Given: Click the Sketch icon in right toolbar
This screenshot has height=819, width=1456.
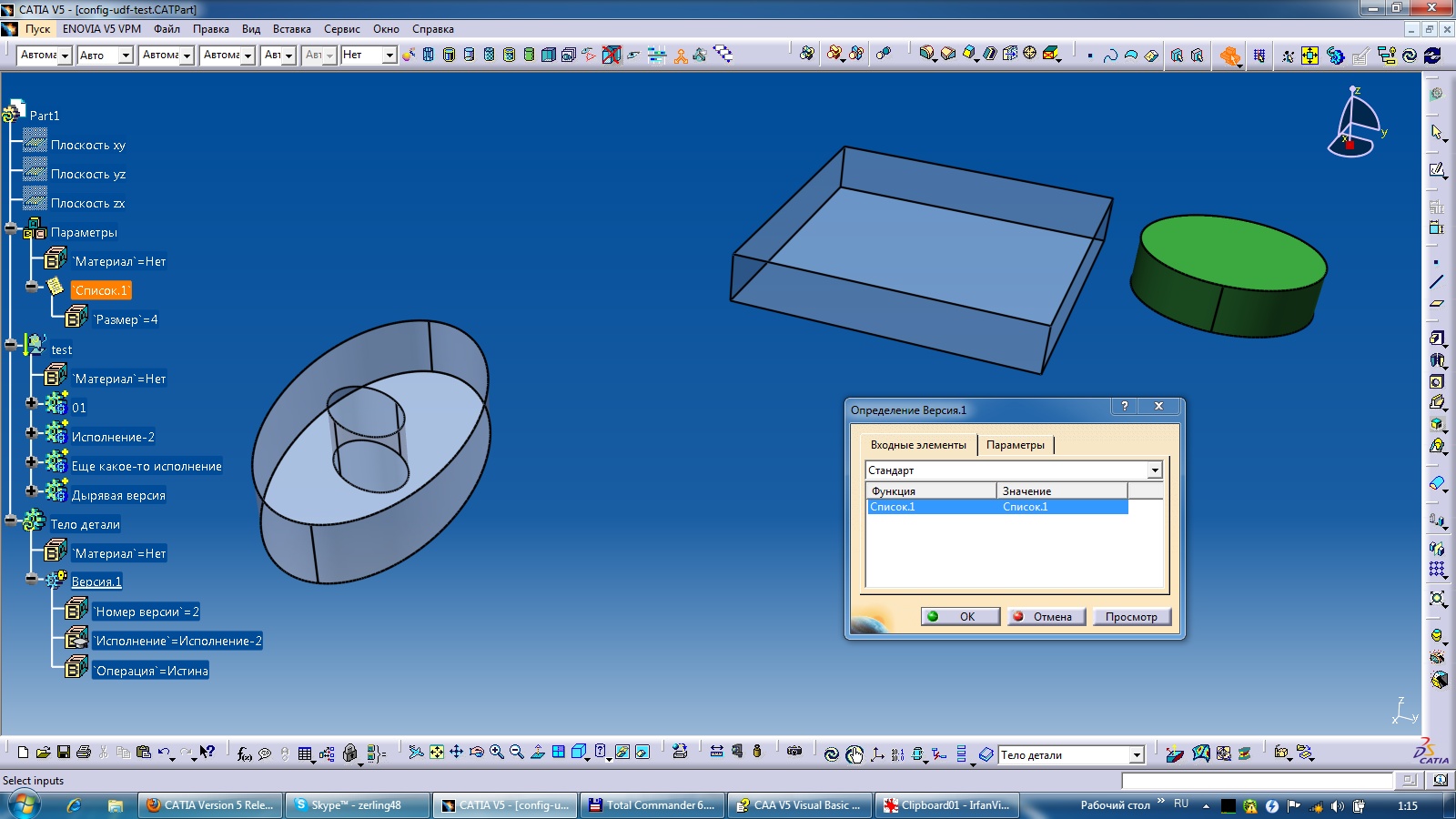Looking at the screenshot, I should click(1437, 170).
